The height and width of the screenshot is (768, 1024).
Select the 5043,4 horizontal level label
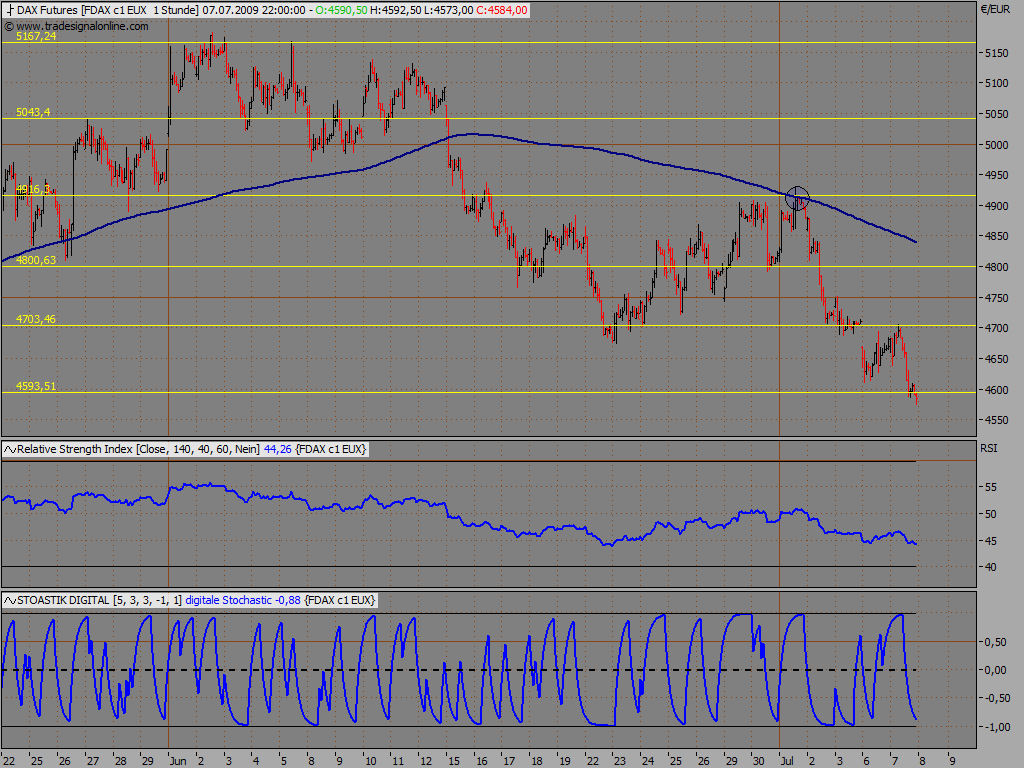(x=33, y=112)
